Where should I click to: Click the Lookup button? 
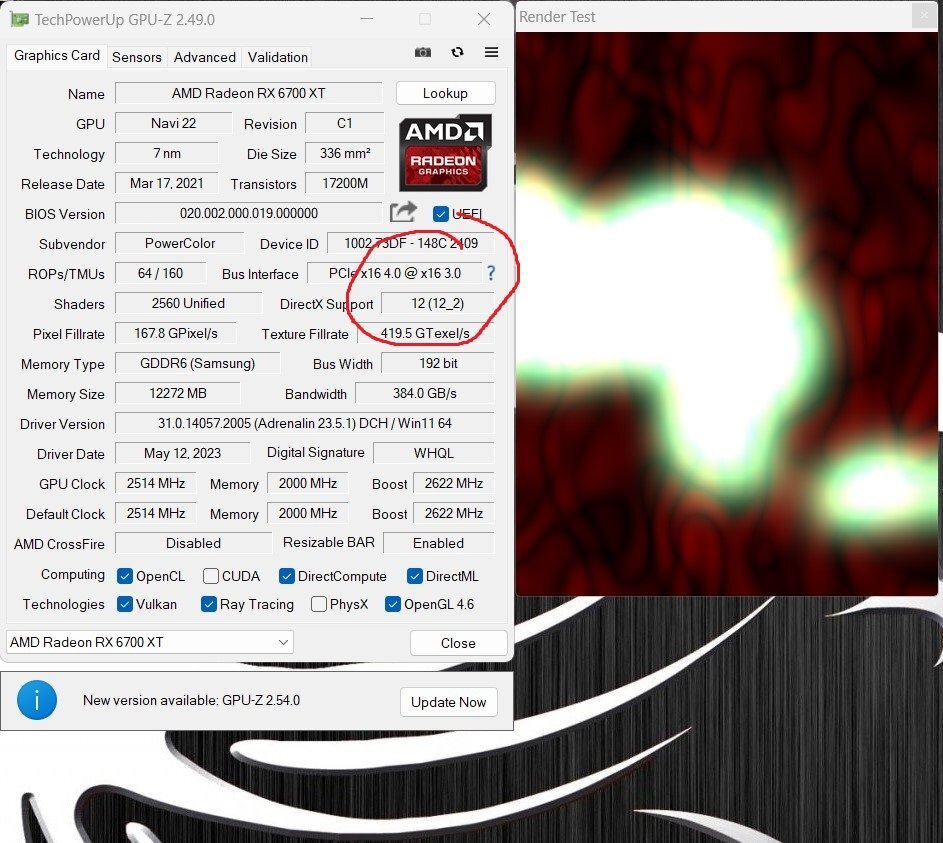pos(446,93)
